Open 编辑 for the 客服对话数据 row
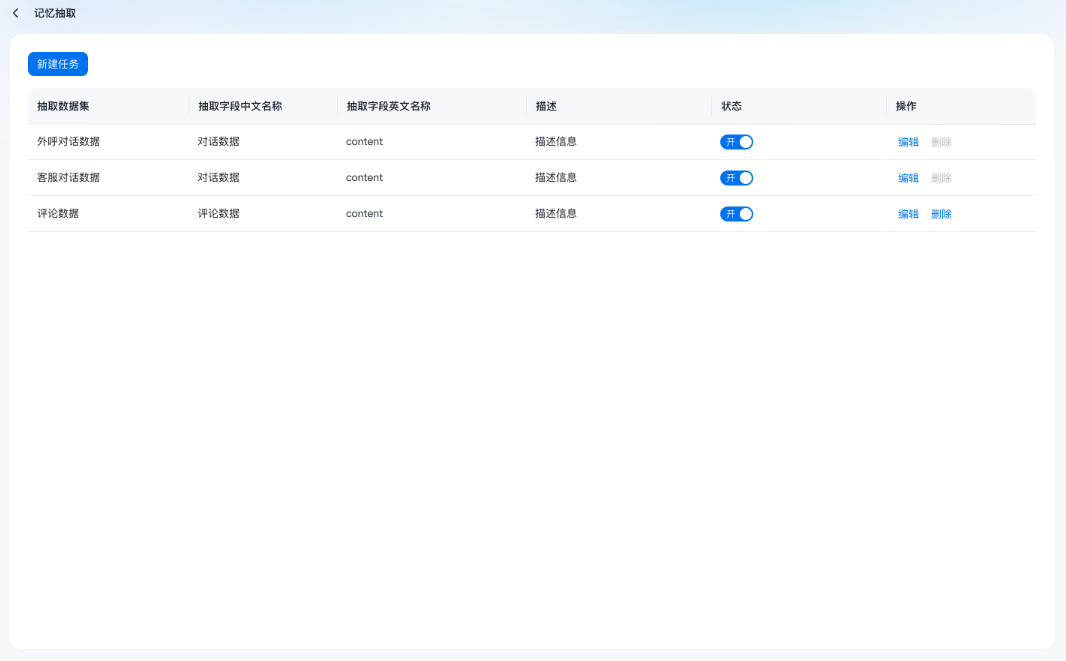The image size is (1066, 661). point(908,177)
